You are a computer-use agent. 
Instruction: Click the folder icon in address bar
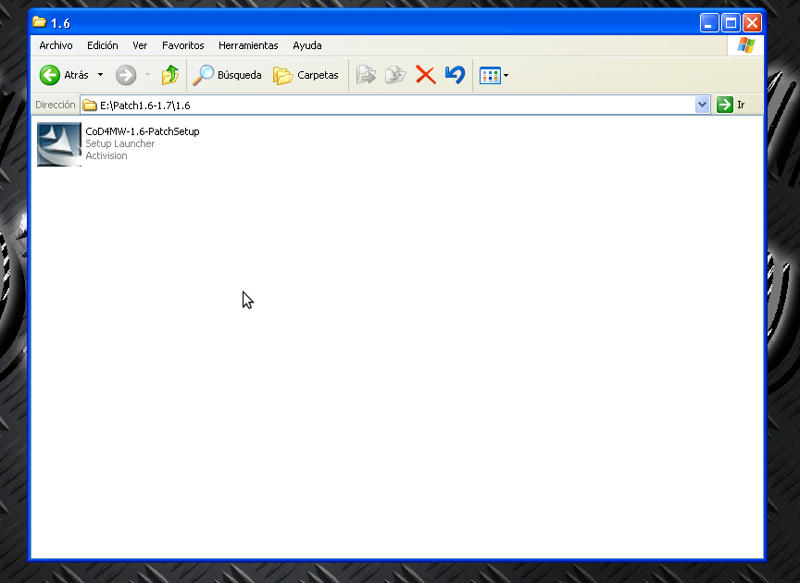(x=90, y=105)
